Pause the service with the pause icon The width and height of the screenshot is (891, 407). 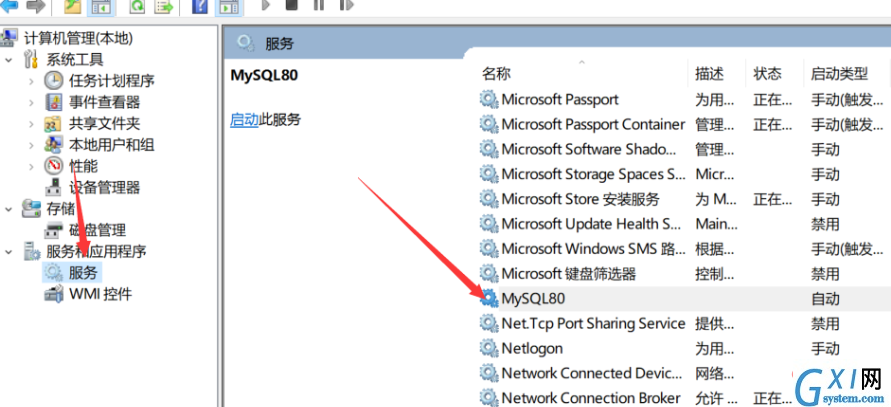(x=319, y=5)
